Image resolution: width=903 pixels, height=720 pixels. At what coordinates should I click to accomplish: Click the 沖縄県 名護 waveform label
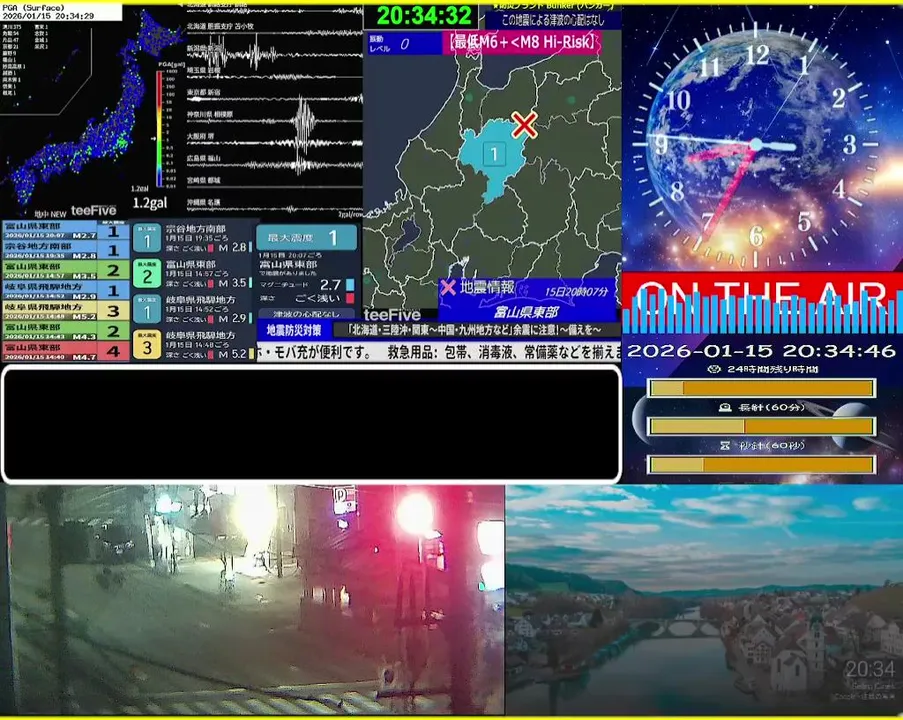pyautogui.click(x=203, y=202)
